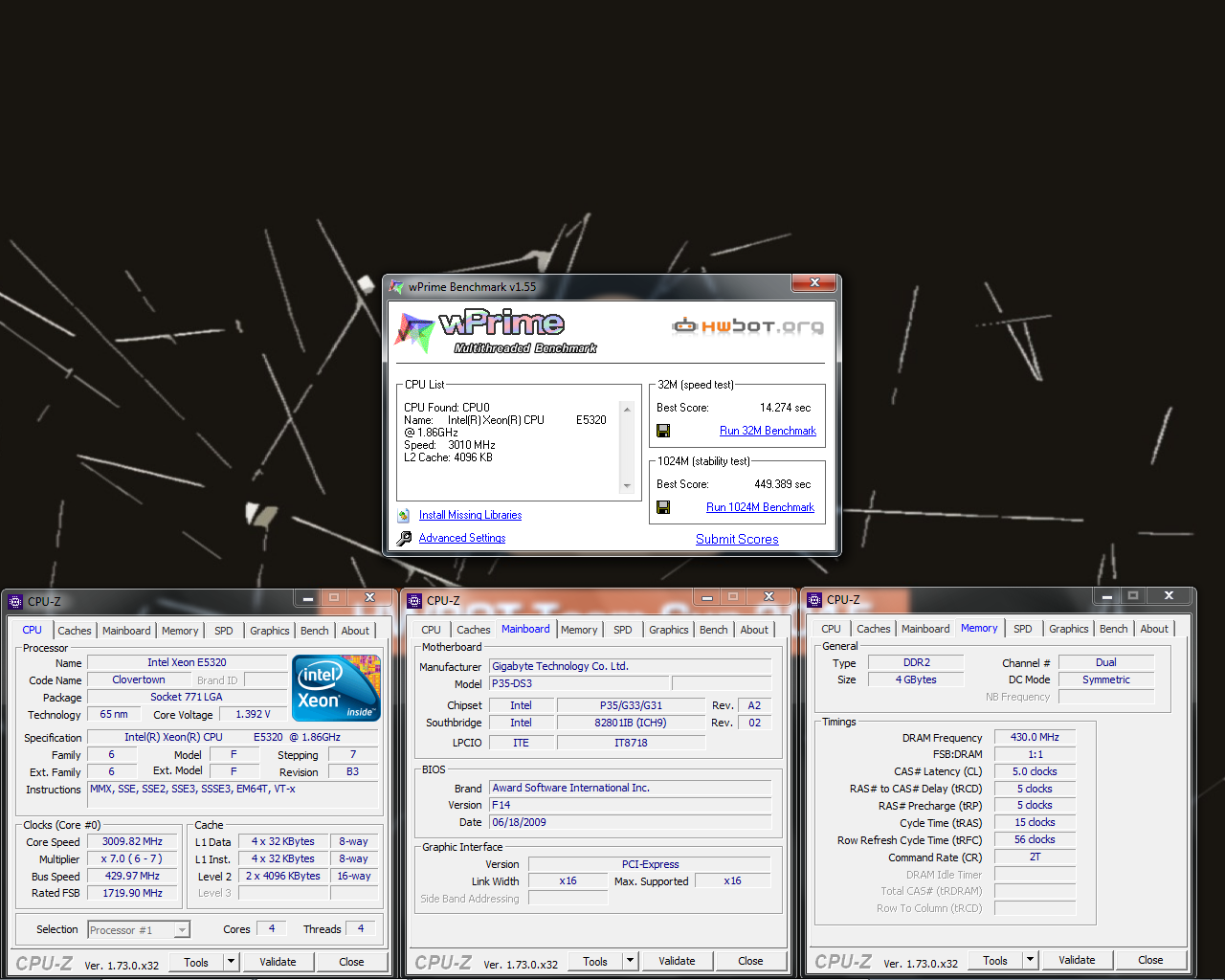Click Tools button in right CPU-Z

tap(995, 960)
